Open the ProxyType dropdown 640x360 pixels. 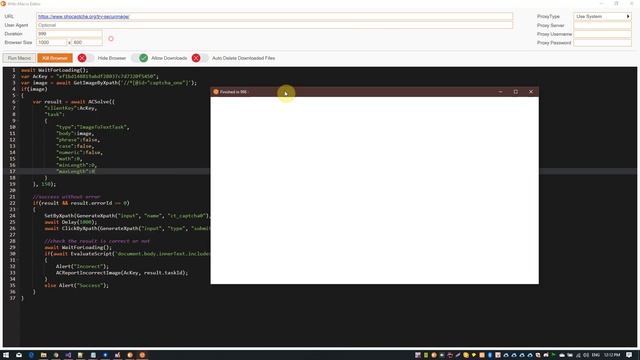[602, 16]
